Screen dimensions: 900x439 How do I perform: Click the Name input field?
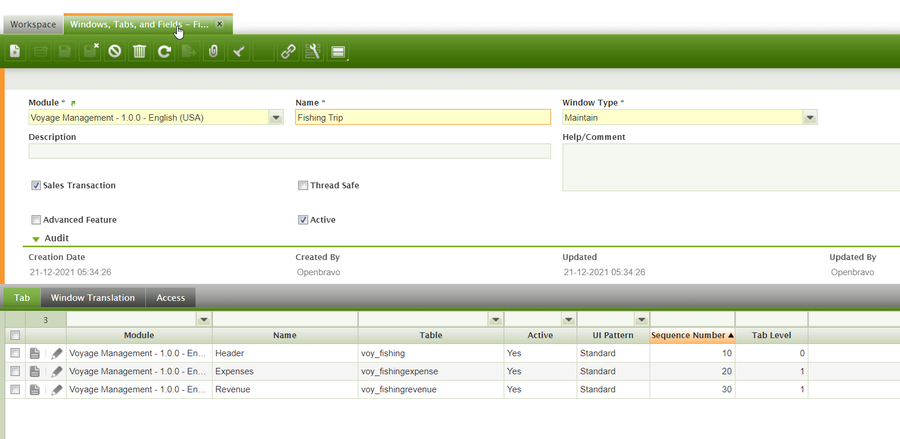click(422, 118)
